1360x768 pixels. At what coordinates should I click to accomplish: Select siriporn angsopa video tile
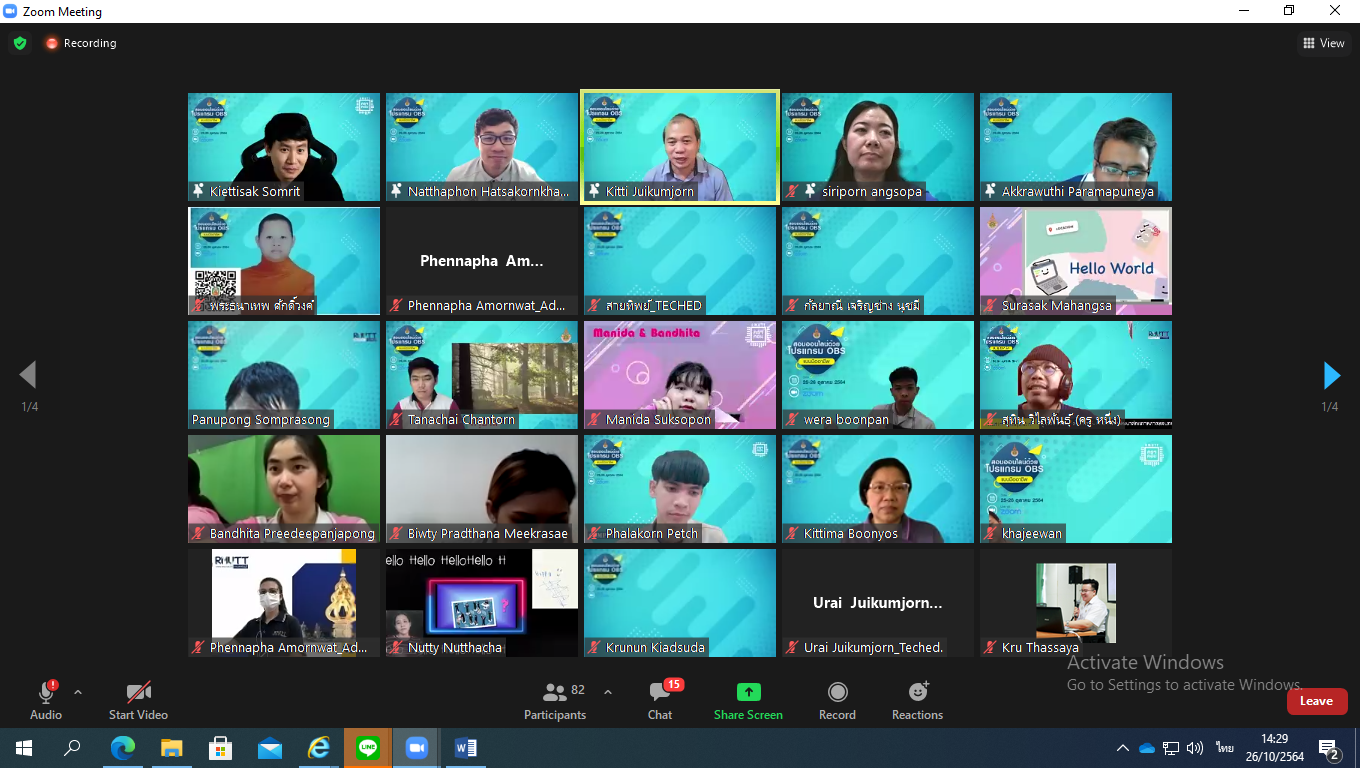coord(878,147)
